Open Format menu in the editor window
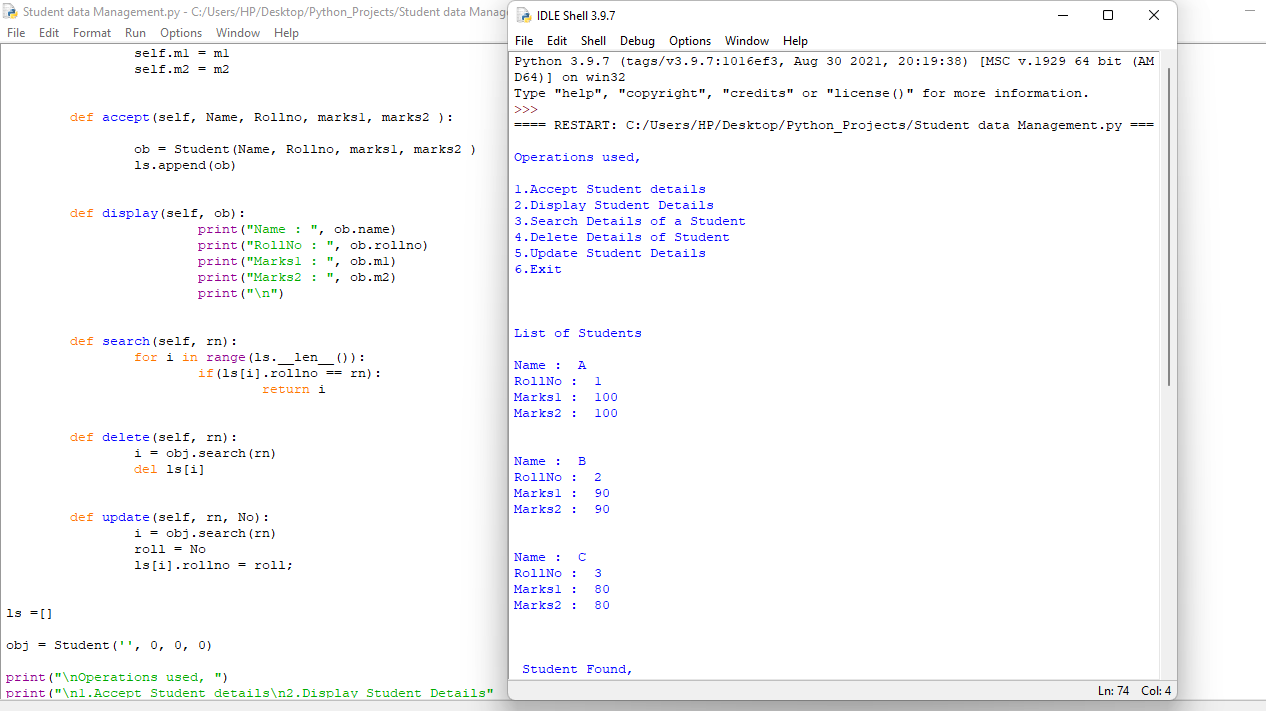Image resolution: width=1266 pixels, height=711 pixels. pos(92,33)
